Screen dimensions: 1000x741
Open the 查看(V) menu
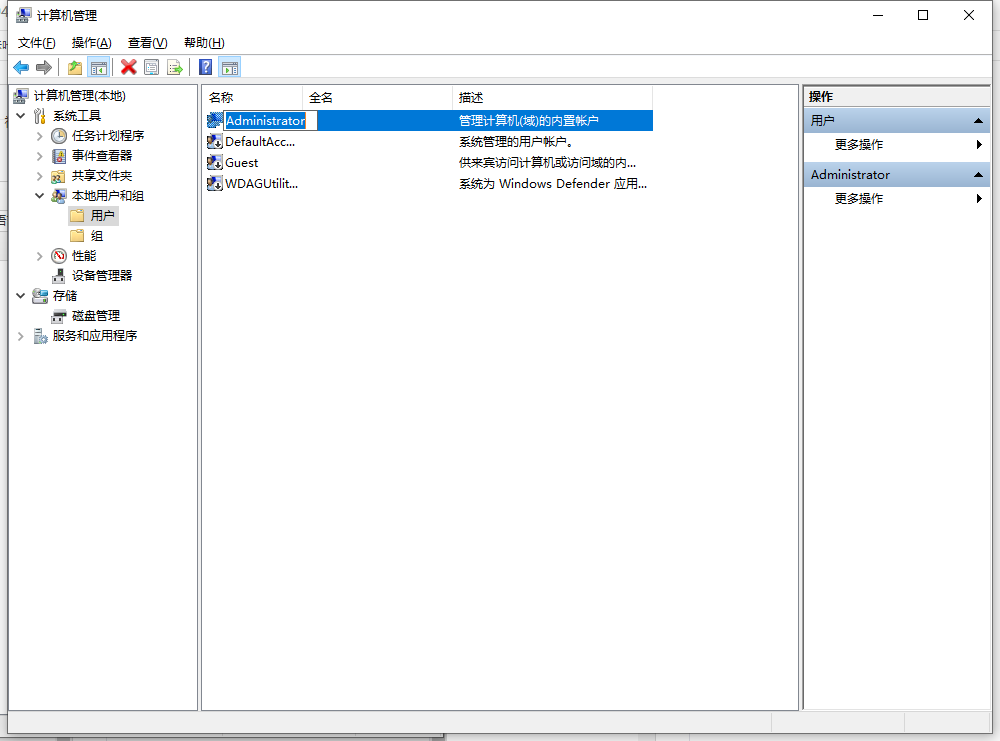click(x=147, y=42)
